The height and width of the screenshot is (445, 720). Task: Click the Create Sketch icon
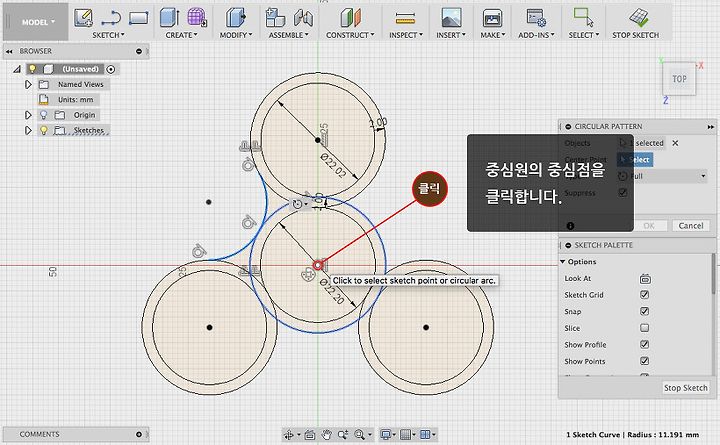pos(83,18)
